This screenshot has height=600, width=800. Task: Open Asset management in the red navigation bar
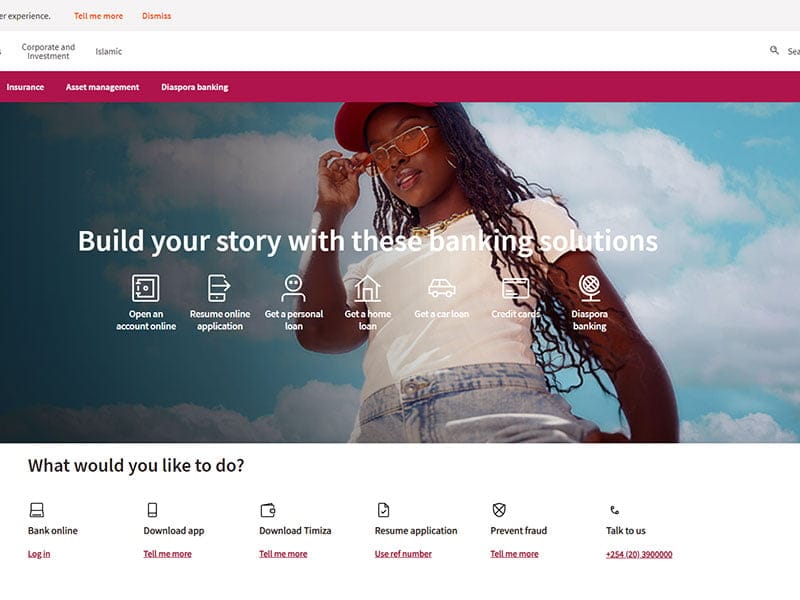[x=102, y=87]
